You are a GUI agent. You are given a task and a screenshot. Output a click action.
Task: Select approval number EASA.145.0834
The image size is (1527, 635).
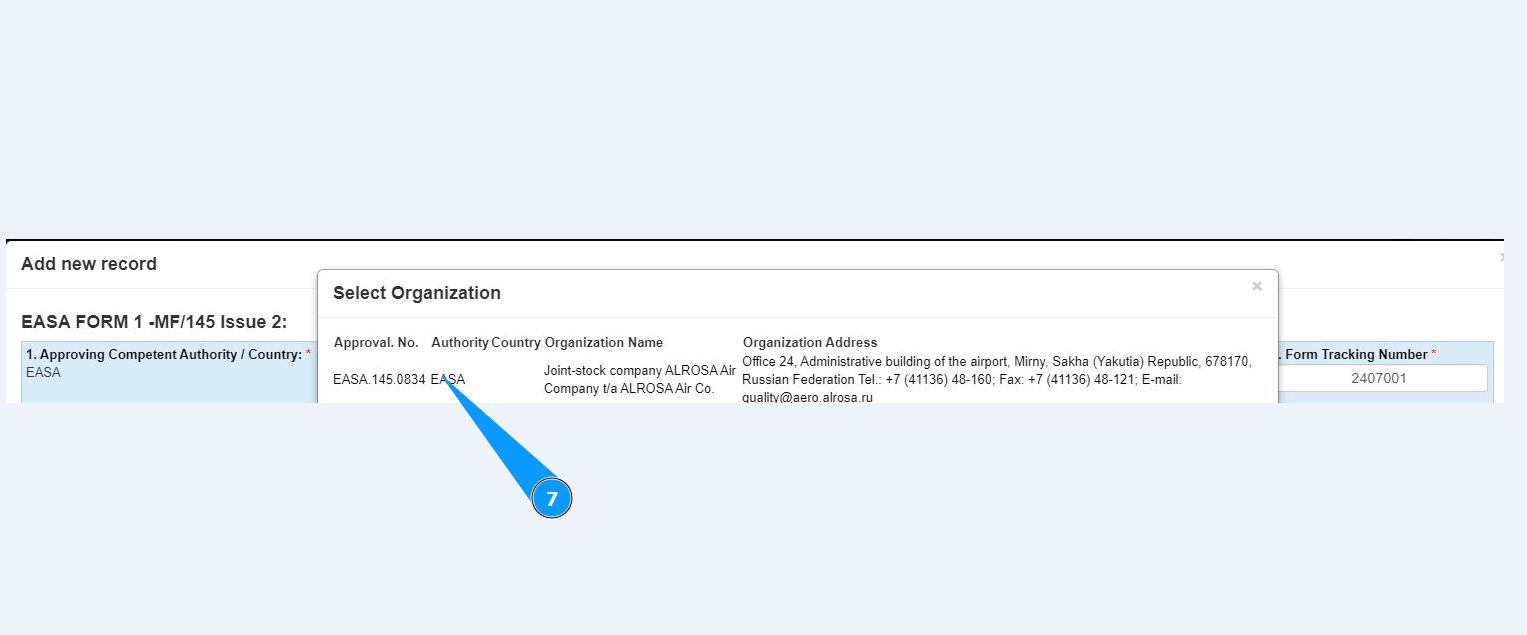tap(379, 380)
